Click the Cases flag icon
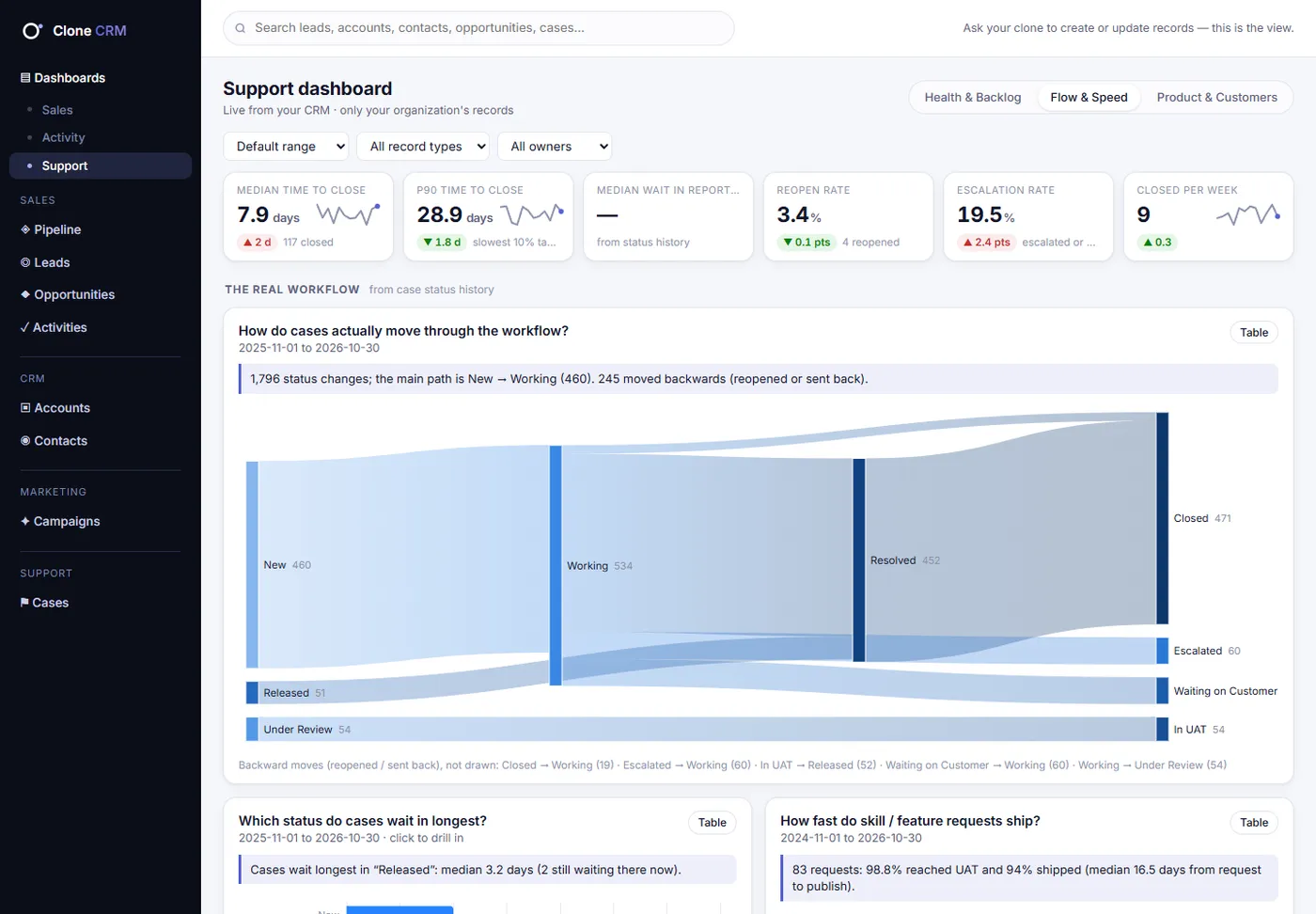The image size is (1316, 914). click(x=24, y=603)
